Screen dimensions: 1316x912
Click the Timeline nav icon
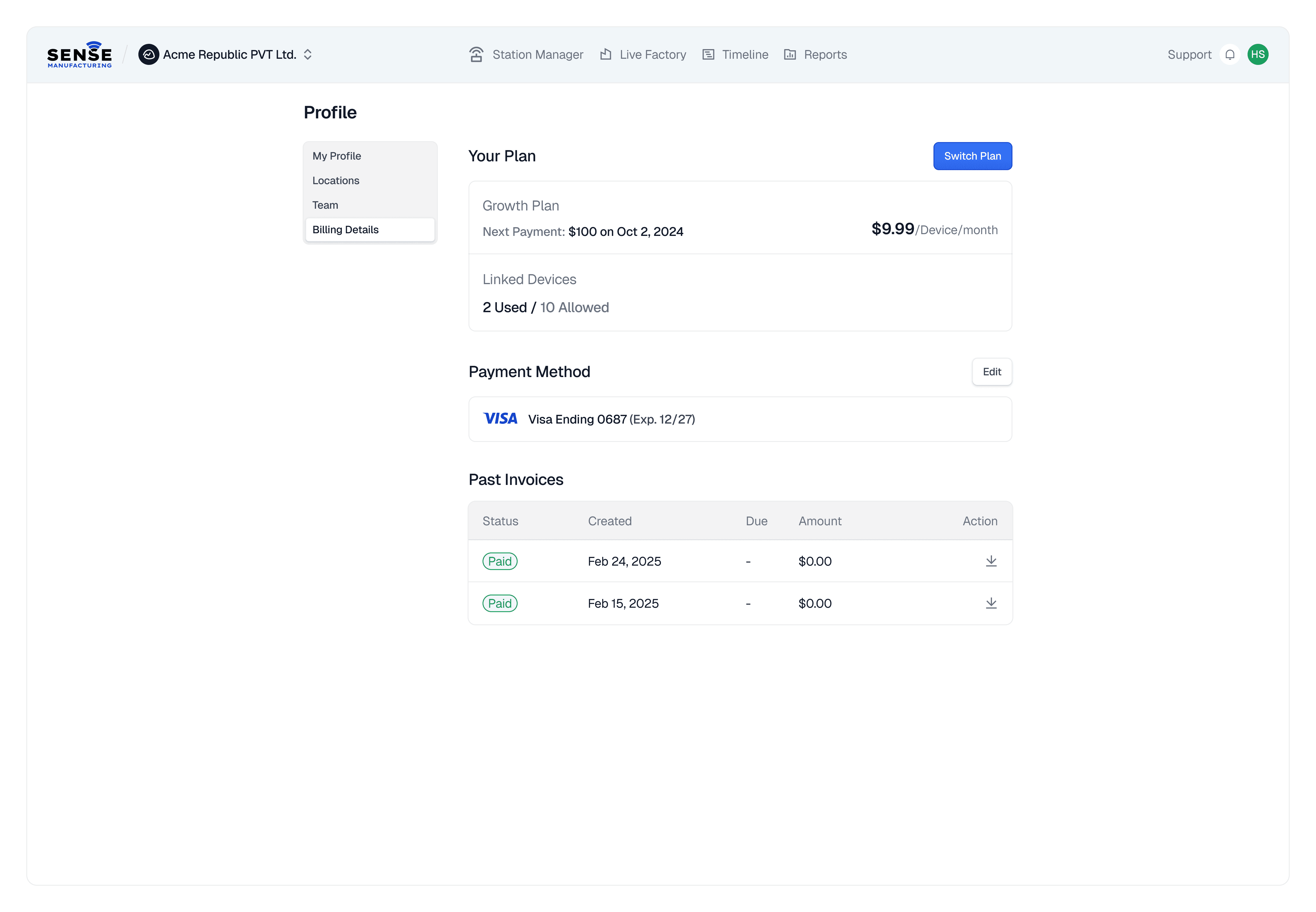[x=708, y=55]
